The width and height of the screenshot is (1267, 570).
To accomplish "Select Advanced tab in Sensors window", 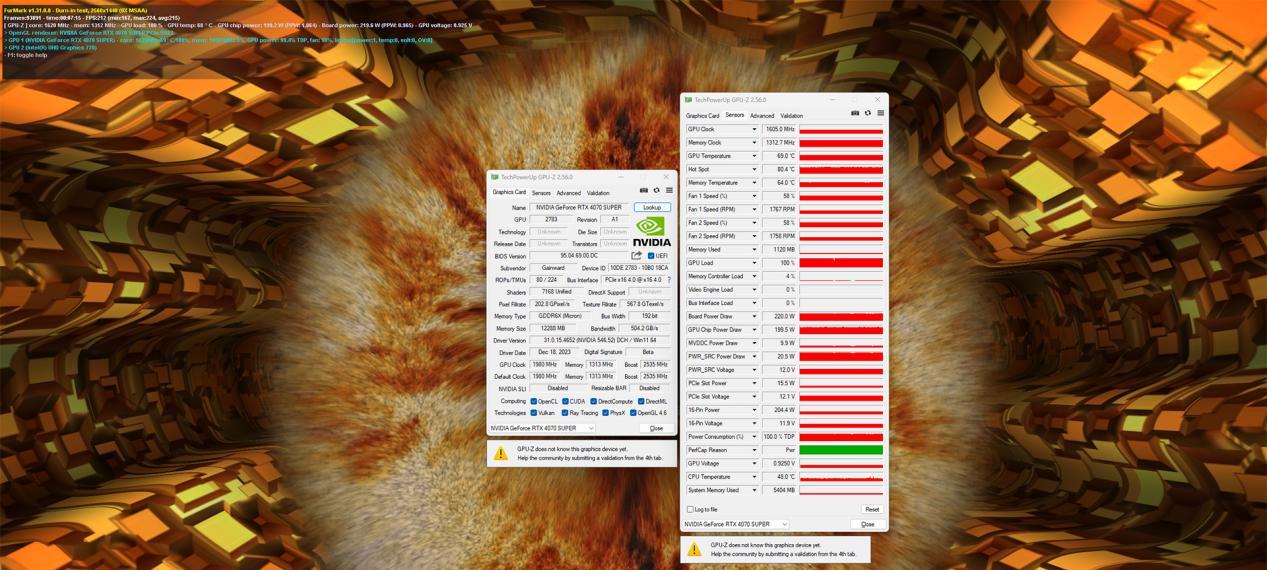I will tap(762, 116).
